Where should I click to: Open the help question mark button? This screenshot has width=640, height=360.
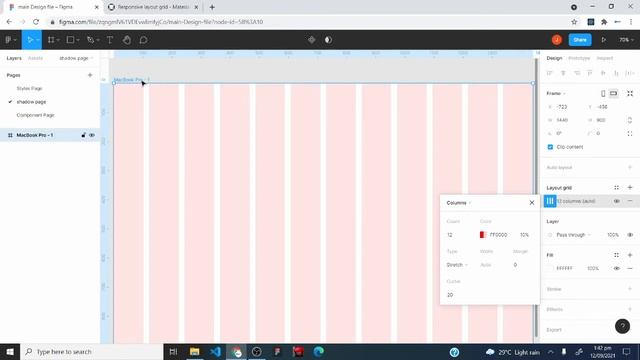(x=622, y=326)
